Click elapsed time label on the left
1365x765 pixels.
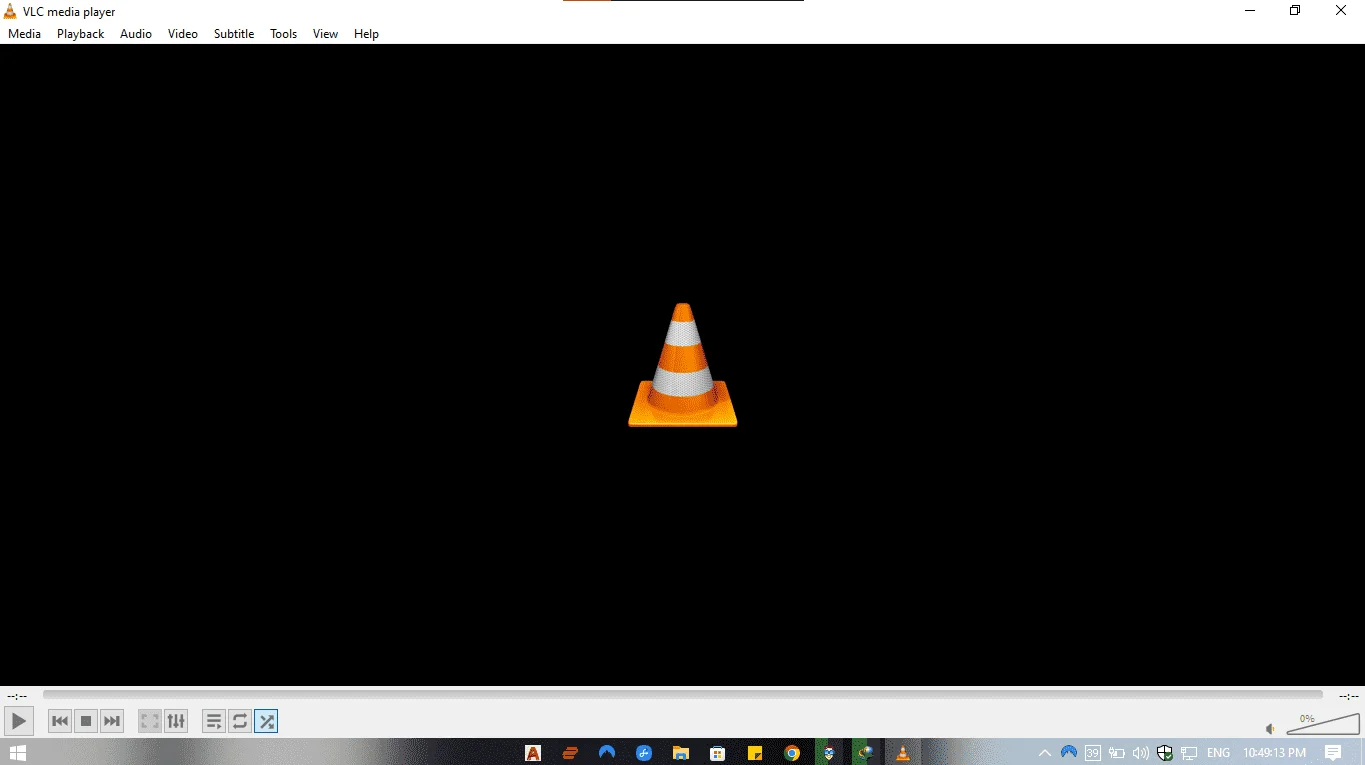tap(17, 696)
